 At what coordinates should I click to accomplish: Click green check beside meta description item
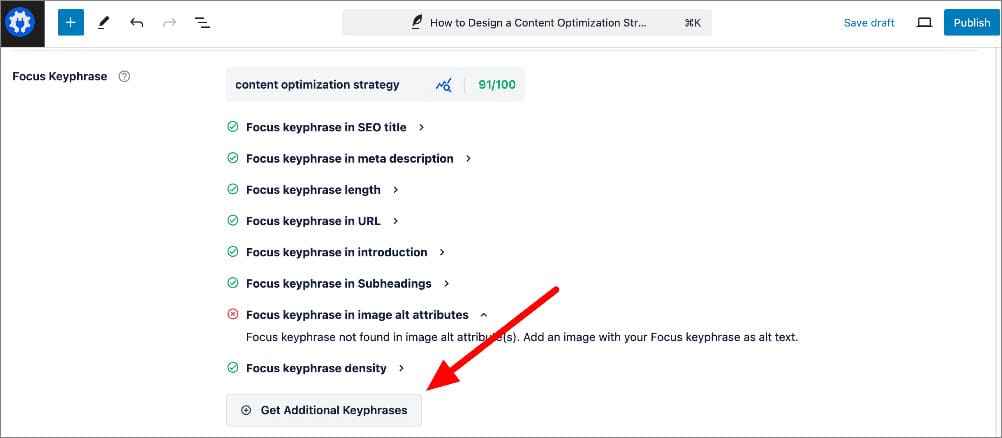(x=233, y=158)
